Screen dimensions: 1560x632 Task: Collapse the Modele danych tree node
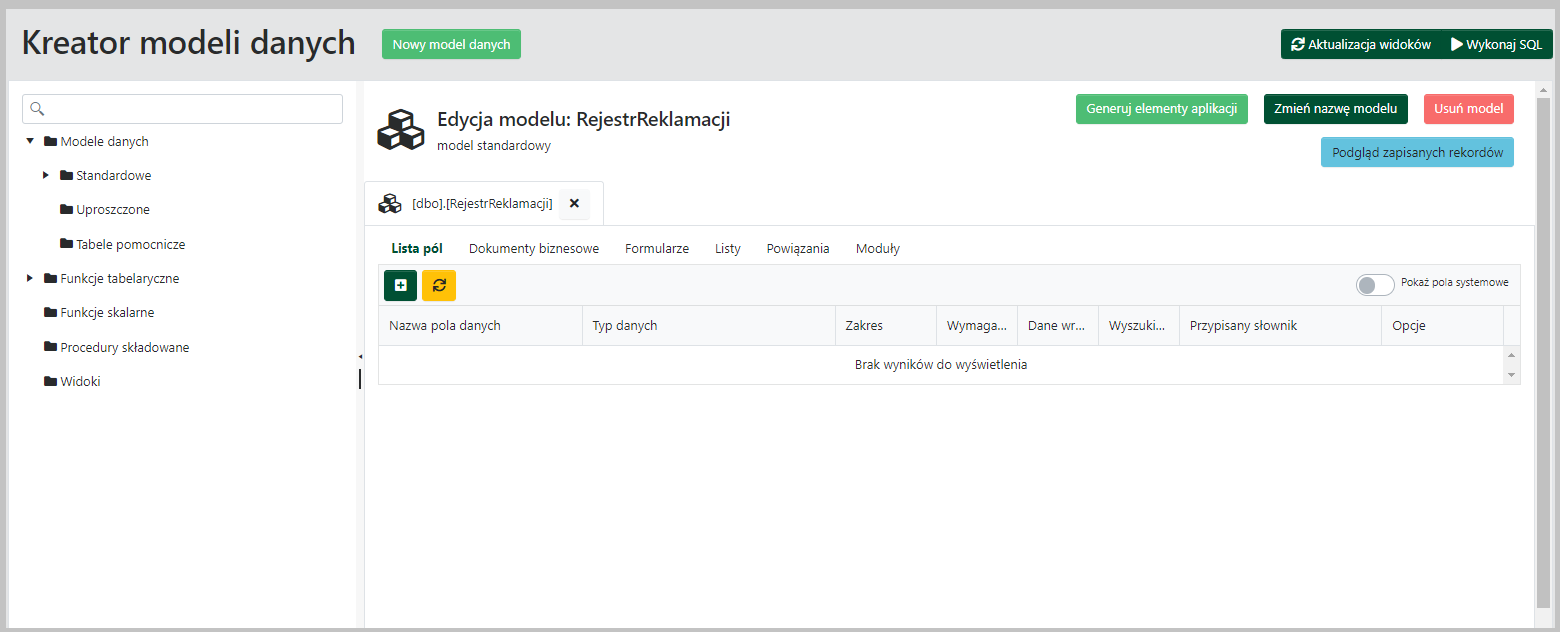click(x=31, y=141)
